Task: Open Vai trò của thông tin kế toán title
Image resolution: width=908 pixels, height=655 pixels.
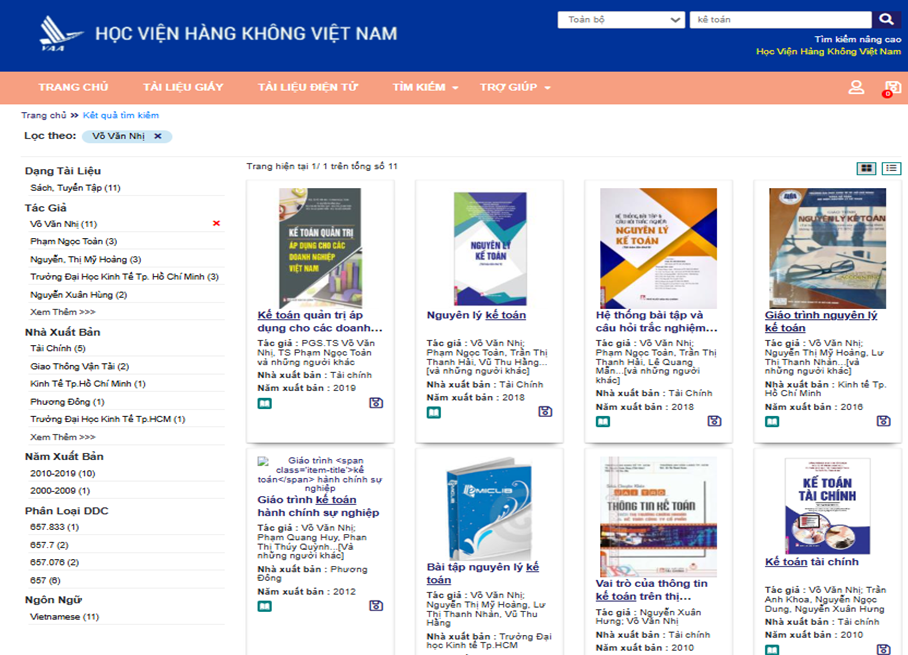Action: [651, 590]
